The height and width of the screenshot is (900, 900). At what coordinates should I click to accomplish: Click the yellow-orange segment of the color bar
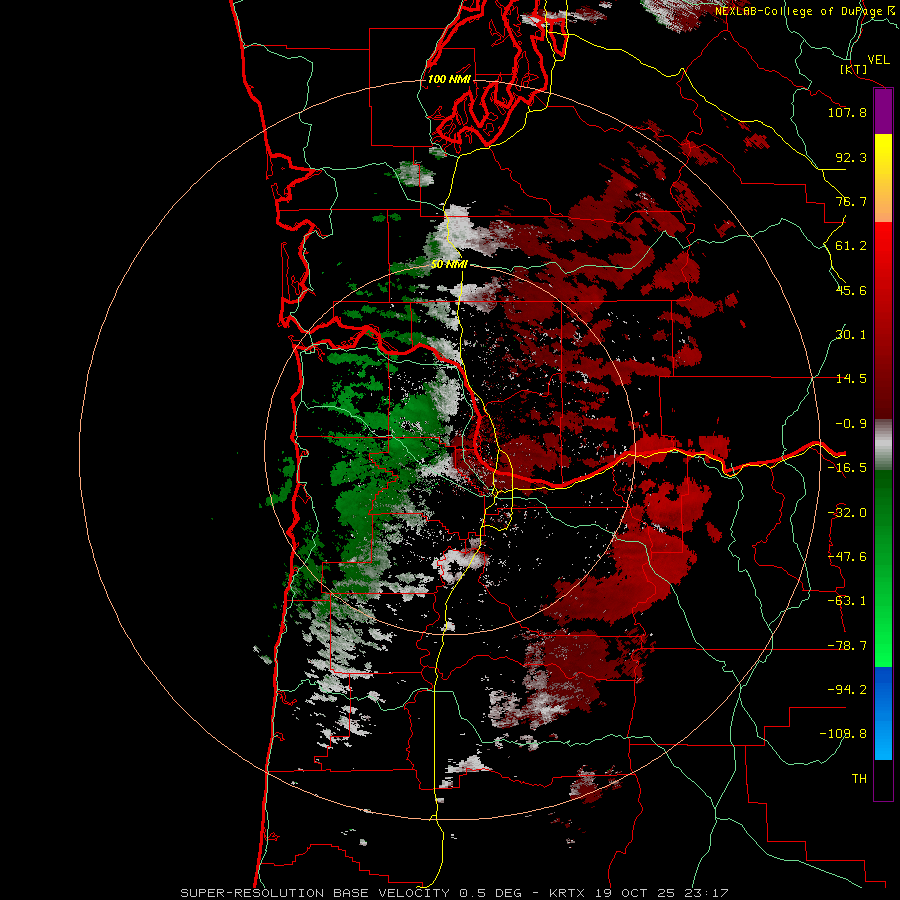pos(883,178)
